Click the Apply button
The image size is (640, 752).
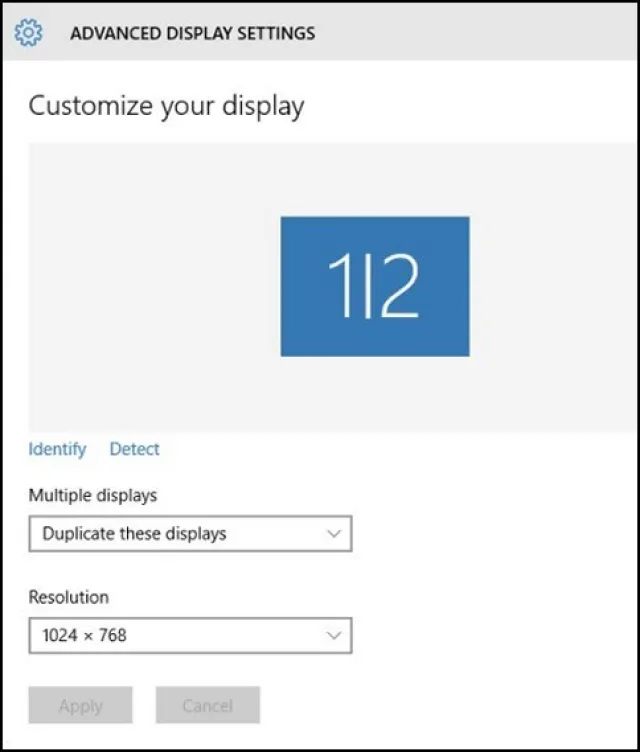[81, 705]
